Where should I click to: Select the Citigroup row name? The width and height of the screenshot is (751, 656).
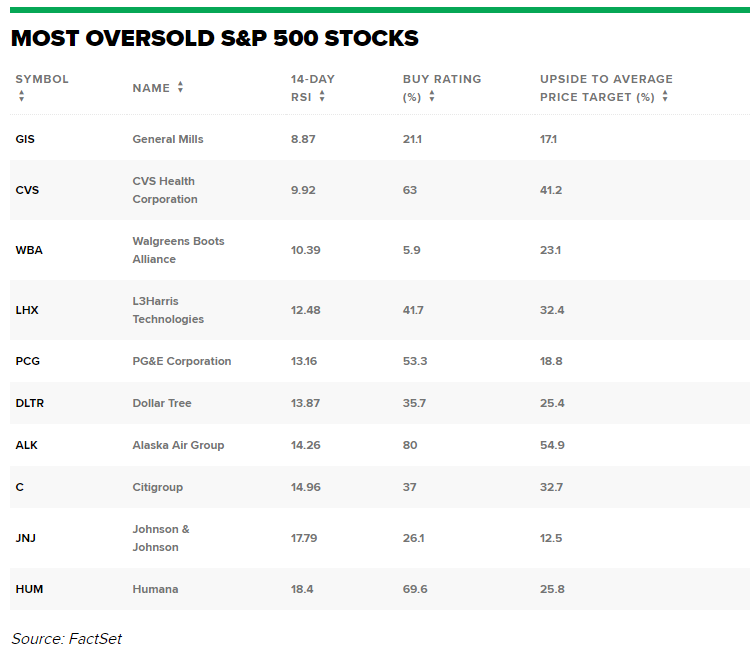tap(157, 487)
